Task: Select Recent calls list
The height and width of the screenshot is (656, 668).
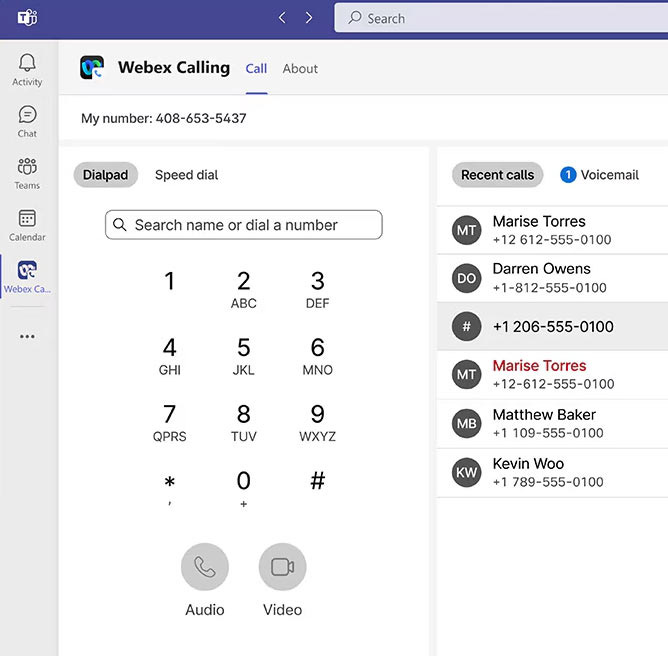Action: click(497, 175)
